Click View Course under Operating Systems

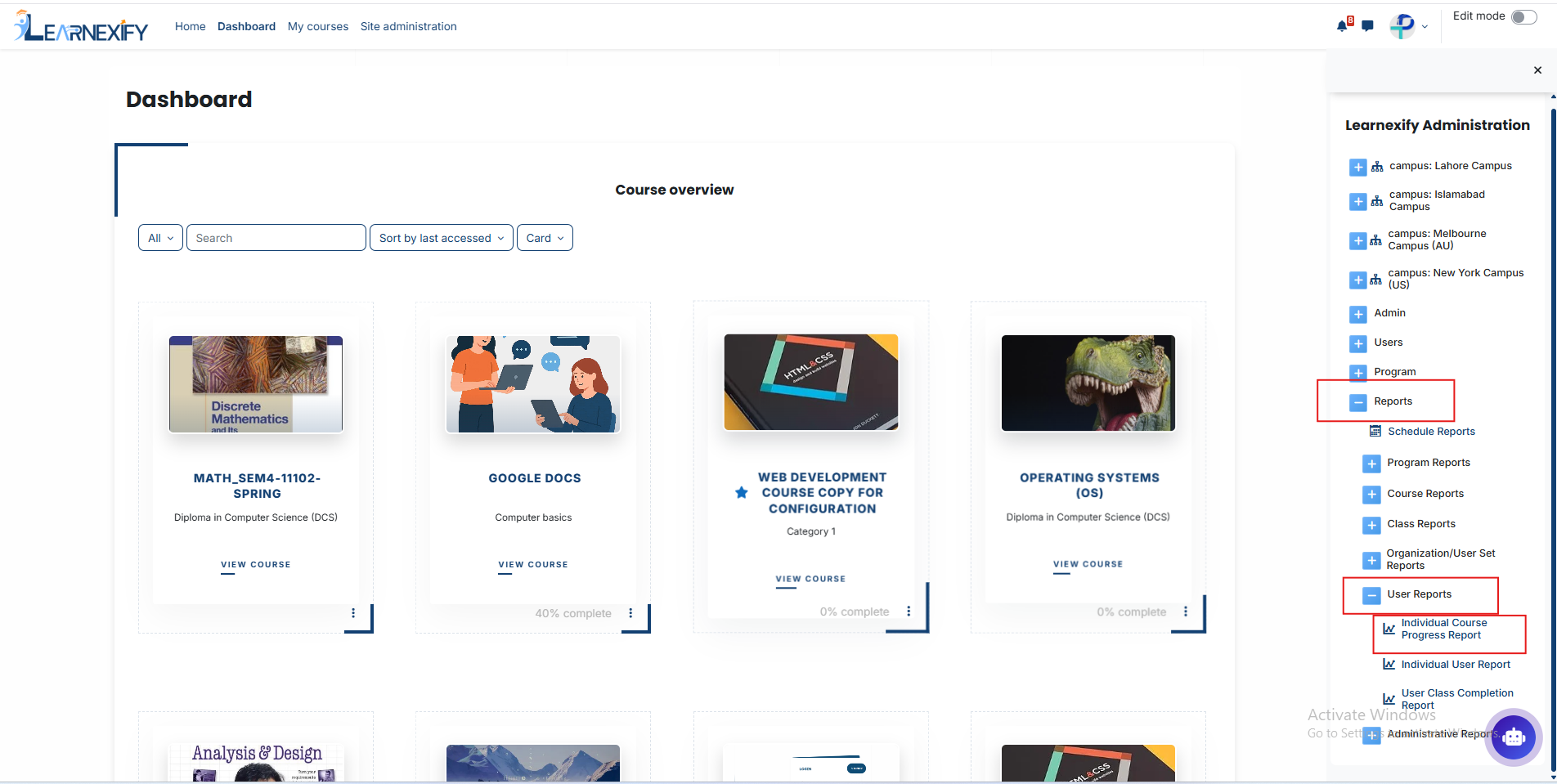tap(1088, 564)
